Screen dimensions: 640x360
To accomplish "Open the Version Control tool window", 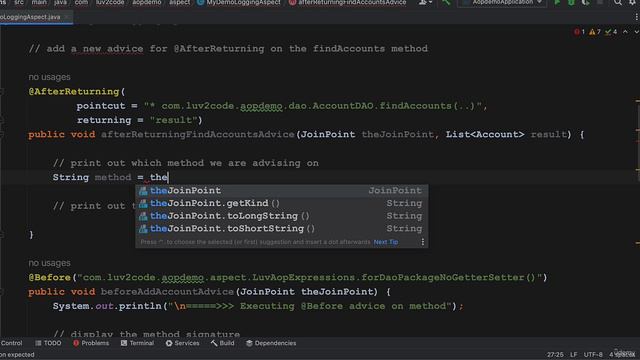I will point(11,343).
